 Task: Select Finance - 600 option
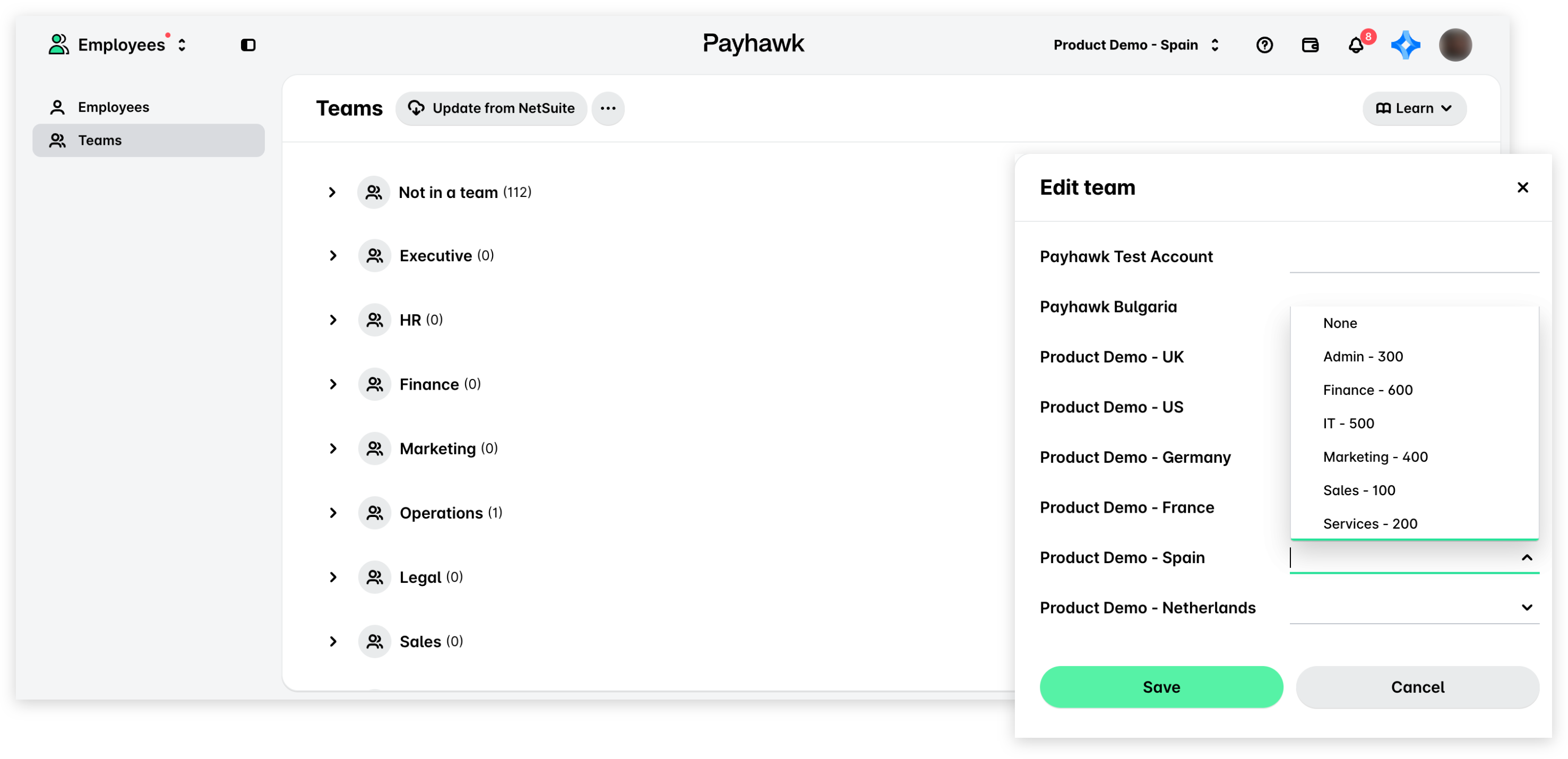click(1414, 390)
